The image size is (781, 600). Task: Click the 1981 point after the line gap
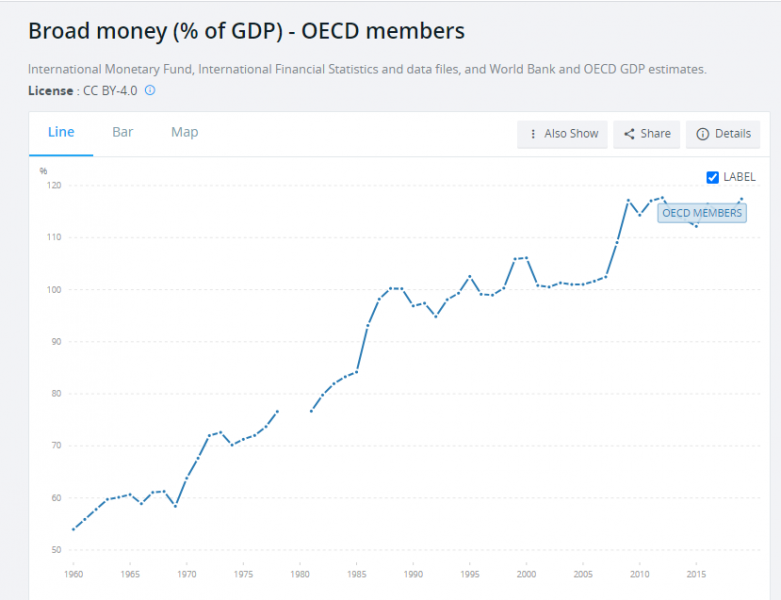click(x=311, y=411)
